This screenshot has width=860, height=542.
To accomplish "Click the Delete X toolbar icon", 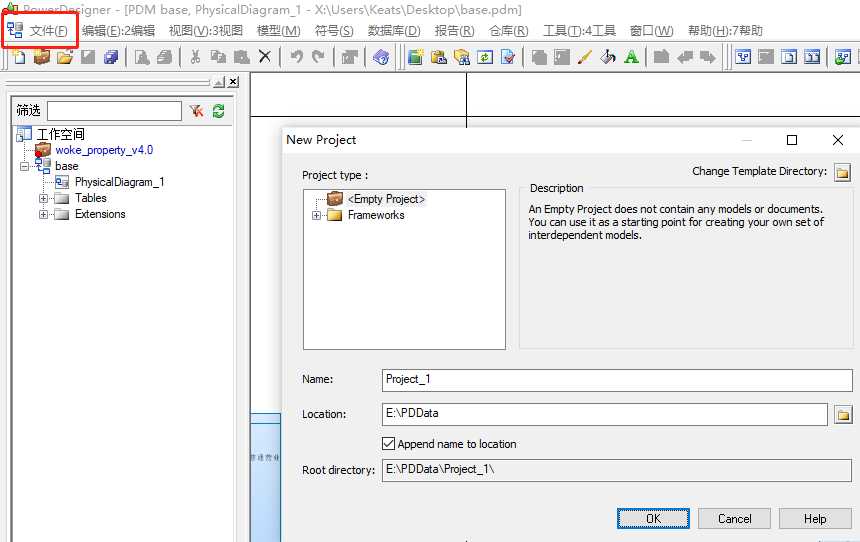I will pos(264,57).
